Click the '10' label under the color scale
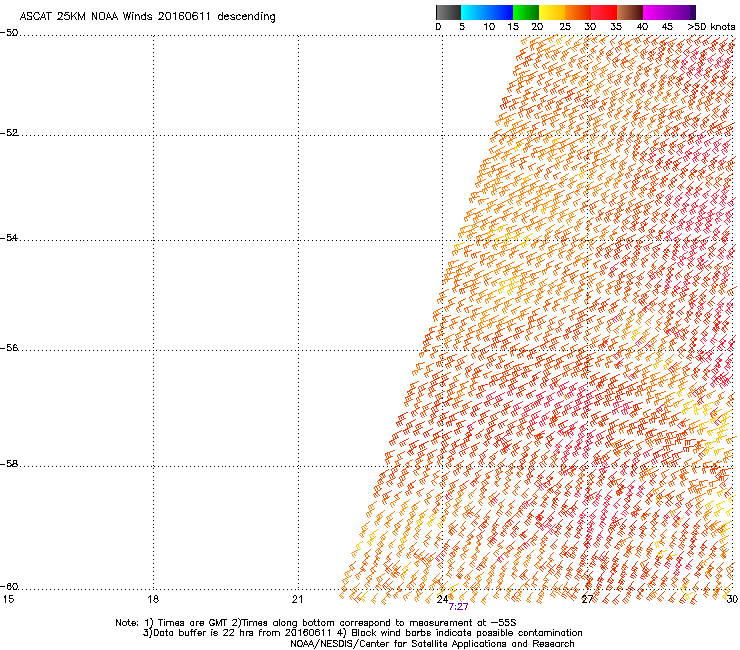Image resolution: width=740 pixels, height=650 pixels. coord(489,27)
